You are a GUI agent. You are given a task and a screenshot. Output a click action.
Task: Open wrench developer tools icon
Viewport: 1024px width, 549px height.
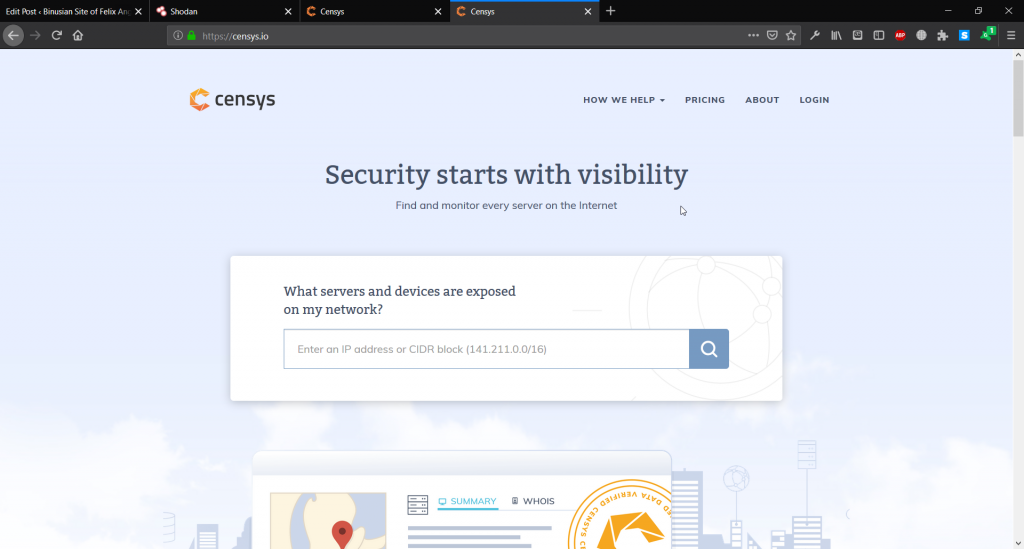(815, 35)
